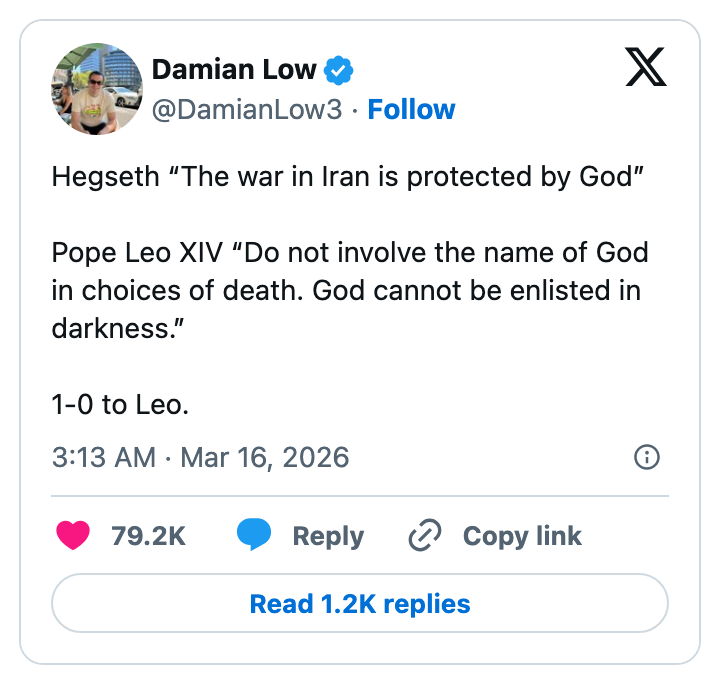726x686 pixels.
Task: Open the tweet info circle icon
Action: [647, 458]
